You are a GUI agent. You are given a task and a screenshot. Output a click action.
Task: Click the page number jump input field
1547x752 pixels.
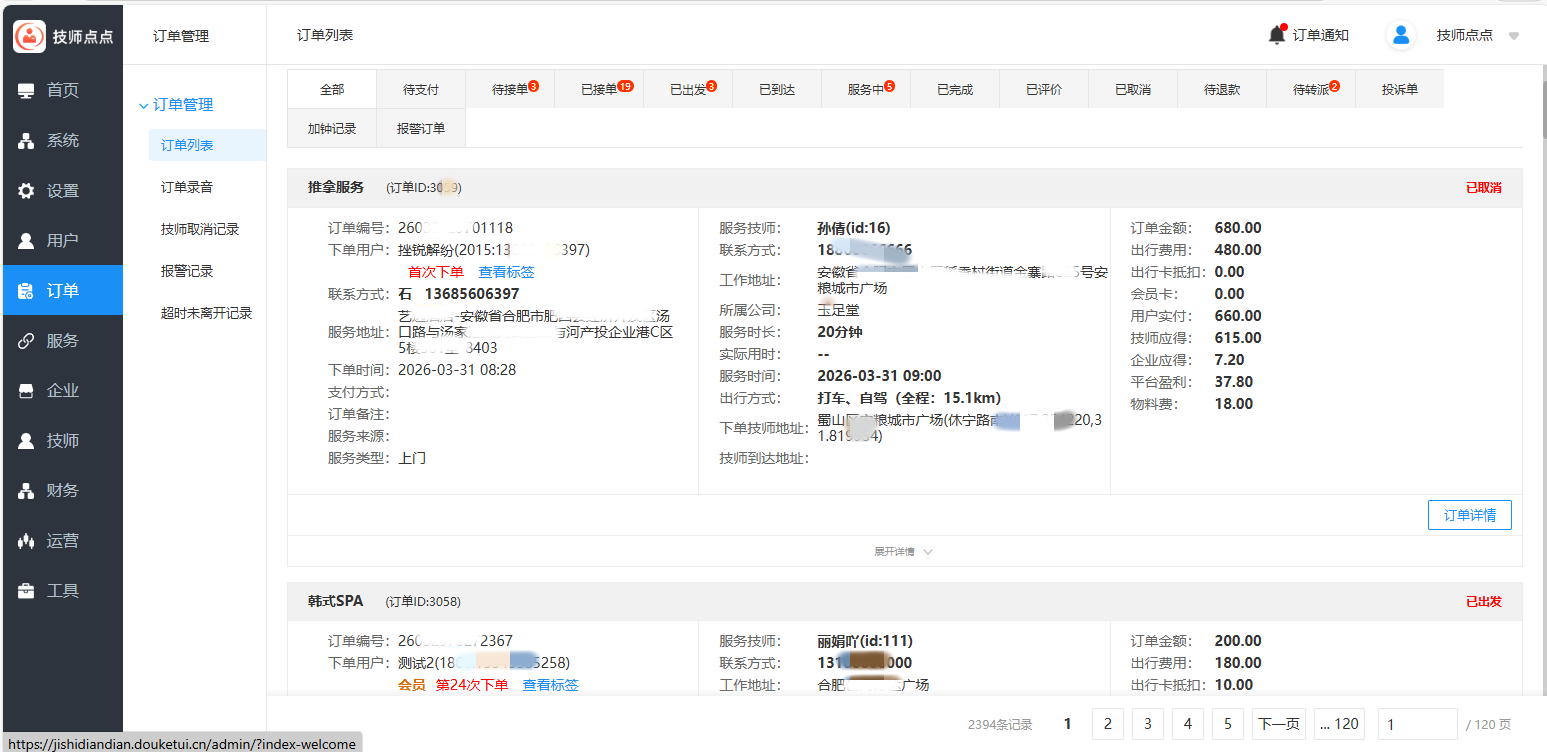tap(1416, 724)
